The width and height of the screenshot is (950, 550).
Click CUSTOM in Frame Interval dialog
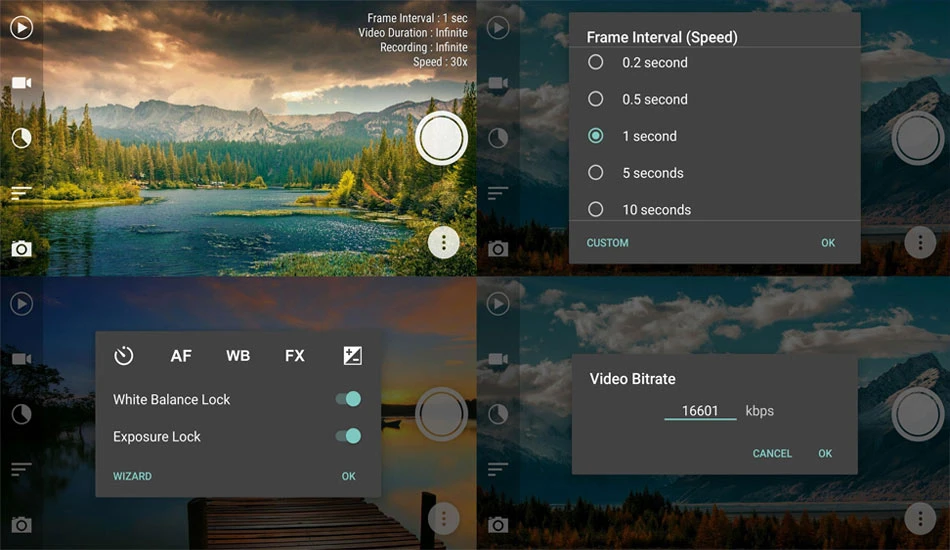607,243
